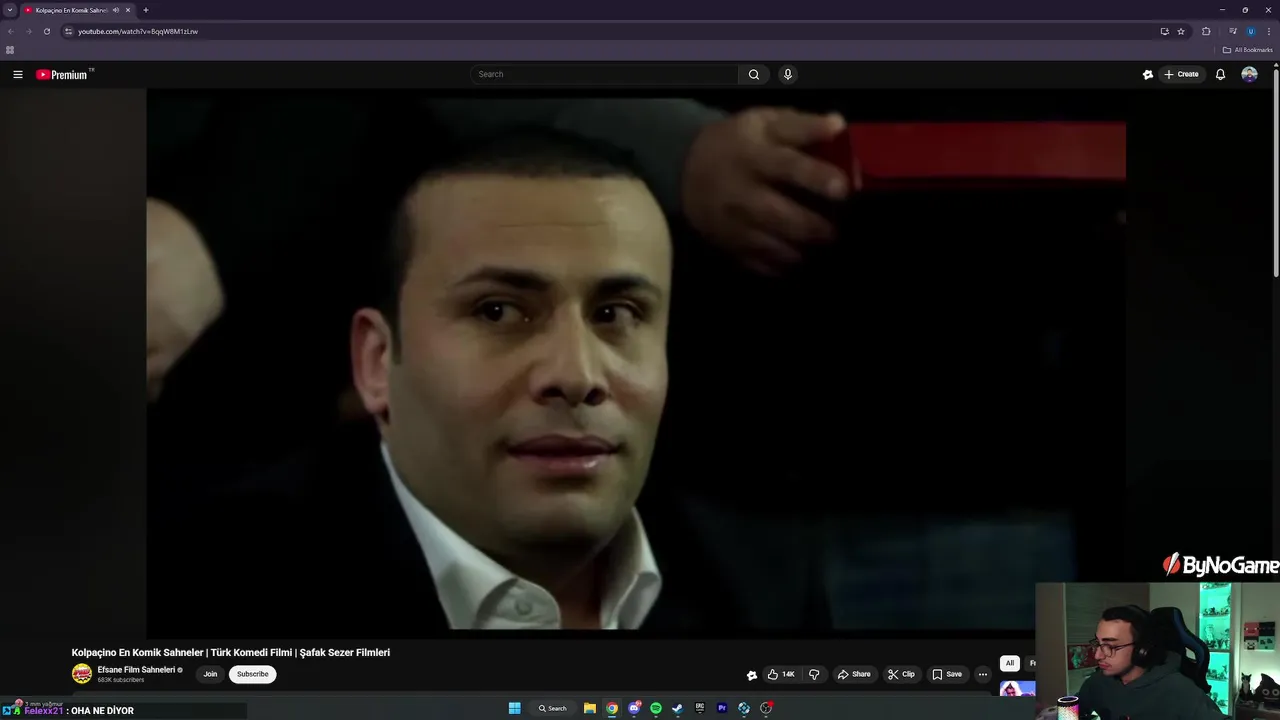The width and height of the screenshot is (1280, 720).
Task: Click the YouTube Premium logo
Action: pos(64,74)
